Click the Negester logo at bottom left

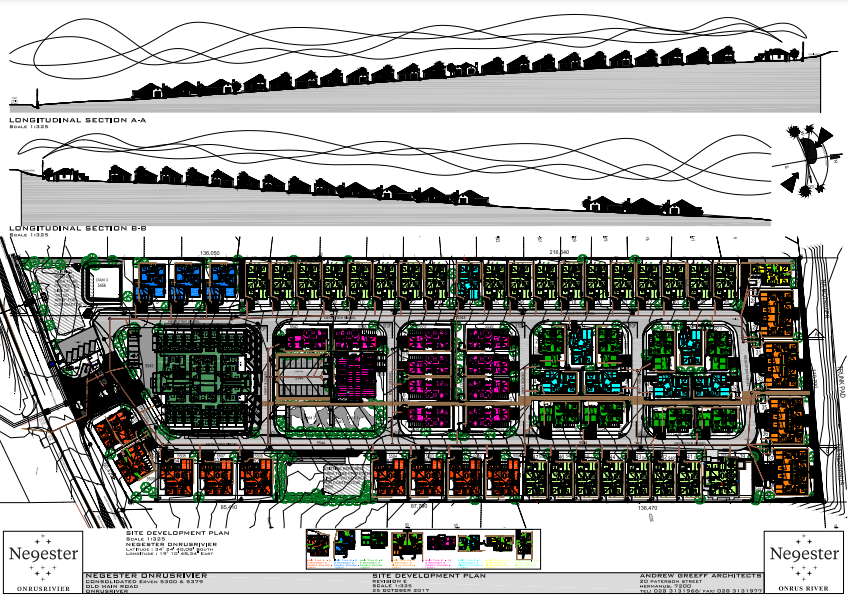tap(37, 560)
